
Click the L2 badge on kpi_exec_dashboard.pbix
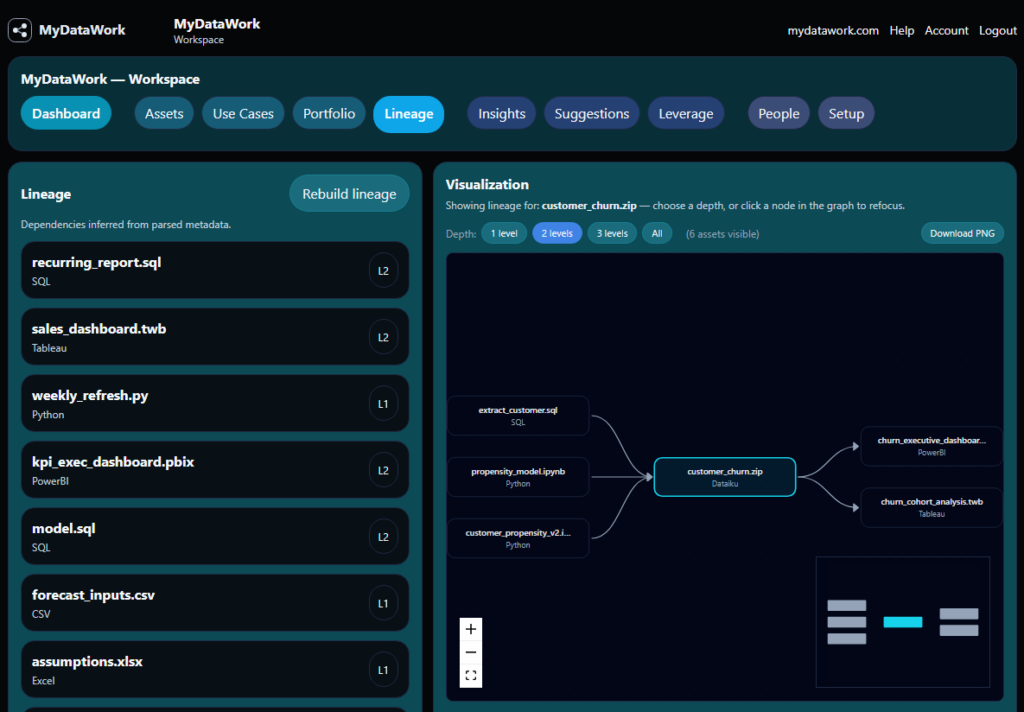383,470
